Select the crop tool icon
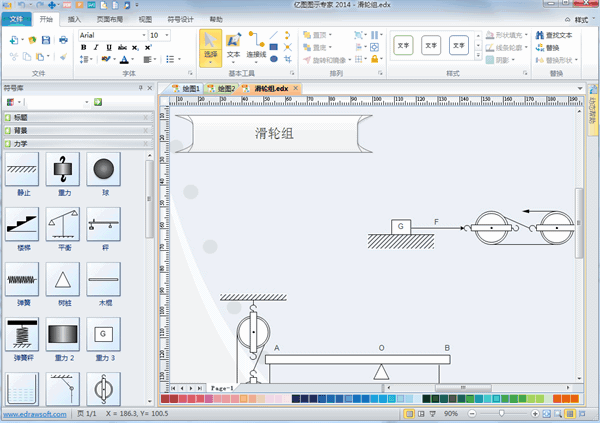The height and width of the screenshot is (423, 600). [x=288, y=59]
